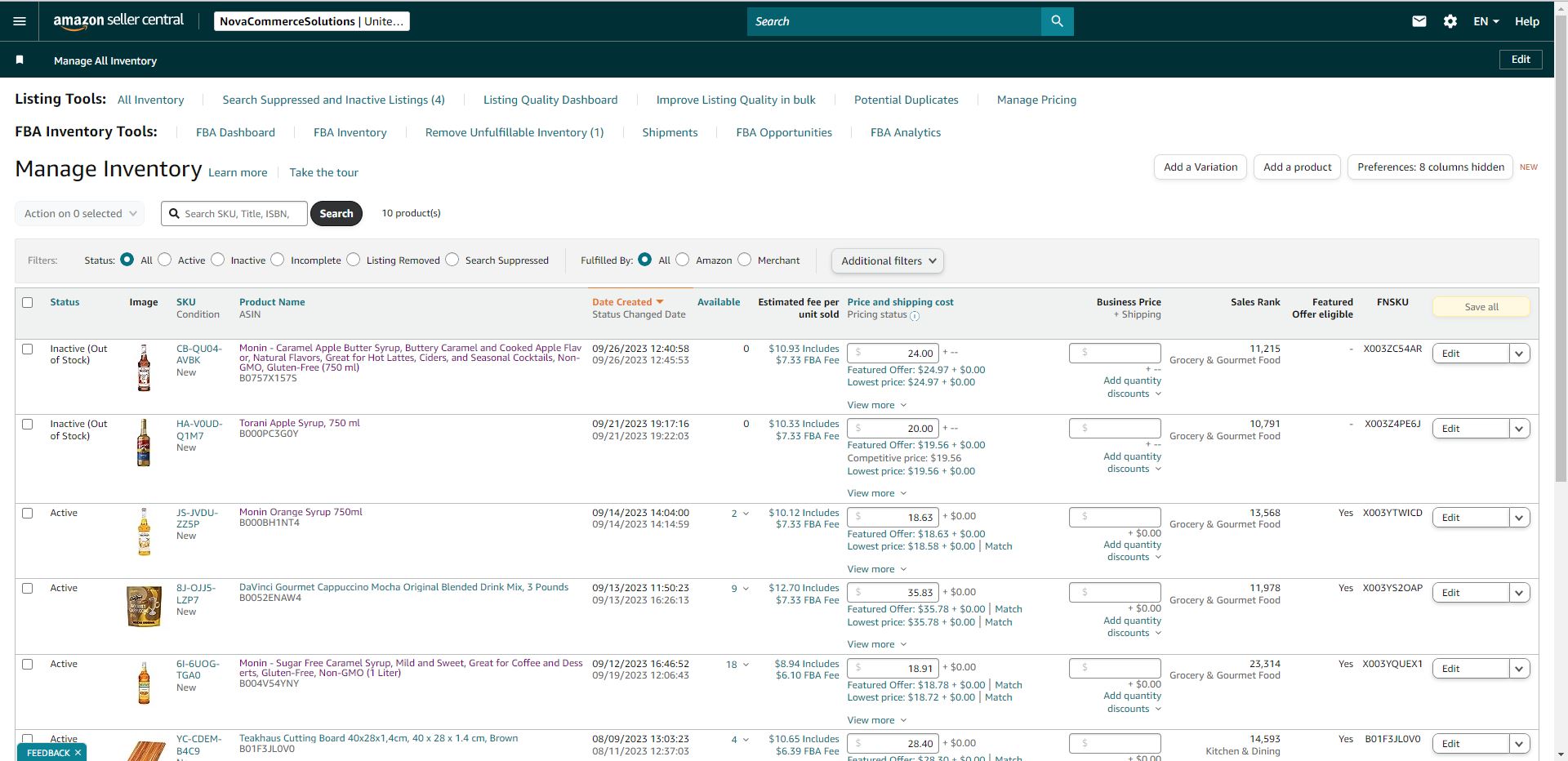The width and height of the screenshot is (1568, 761).
Task: Expand available quantity for Monin Sugar Free Caramel
Action: [x=737, y=665]
